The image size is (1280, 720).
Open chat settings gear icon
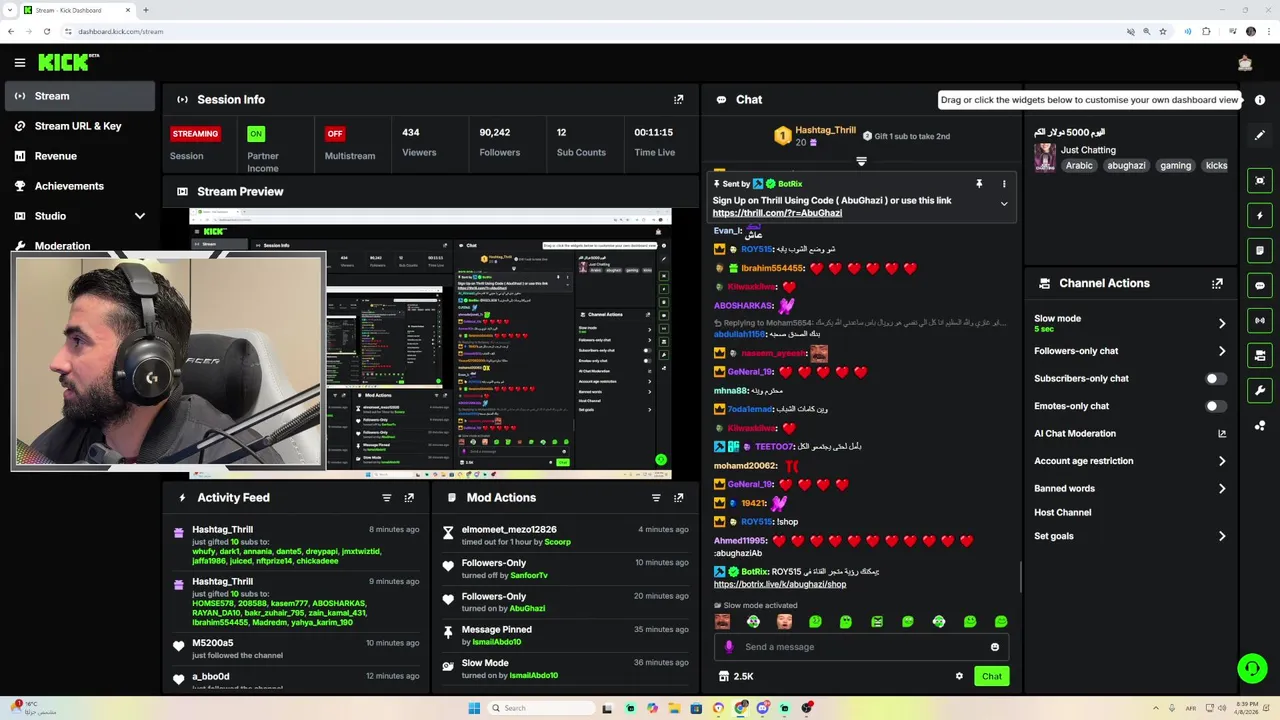point(959,676)
